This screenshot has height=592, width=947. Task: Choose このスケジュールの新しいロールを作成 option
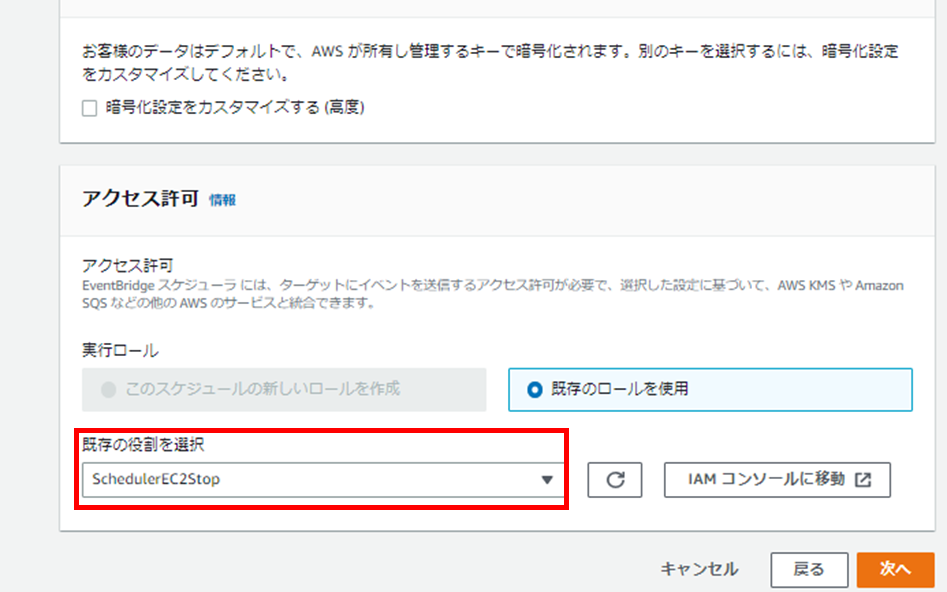tap(116, 390)
